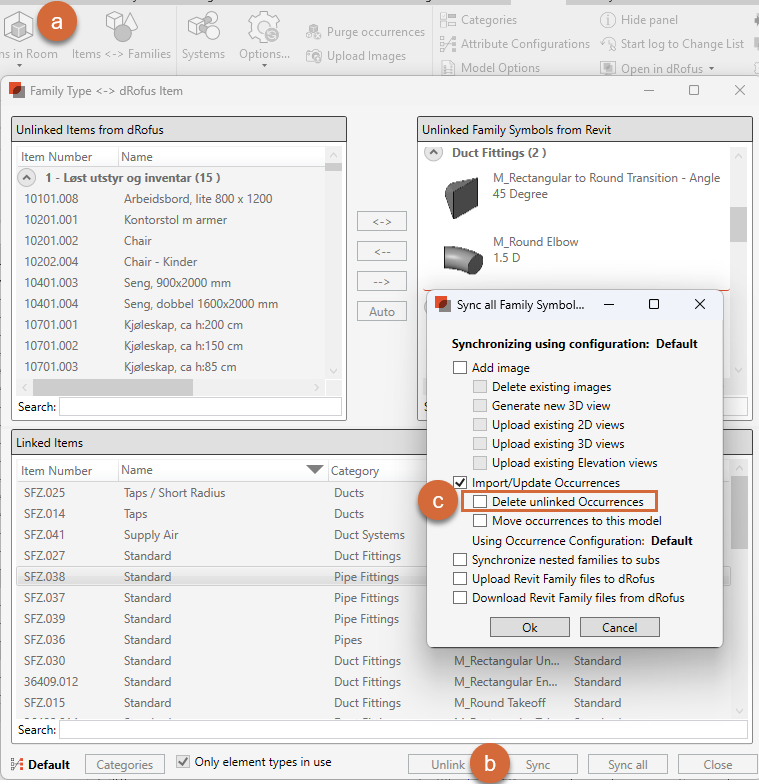Image resolution: width=759 pixels, height=784 pixels.
Task: Click the Unlinked Items search field
Action: click(x=199, y=407)
